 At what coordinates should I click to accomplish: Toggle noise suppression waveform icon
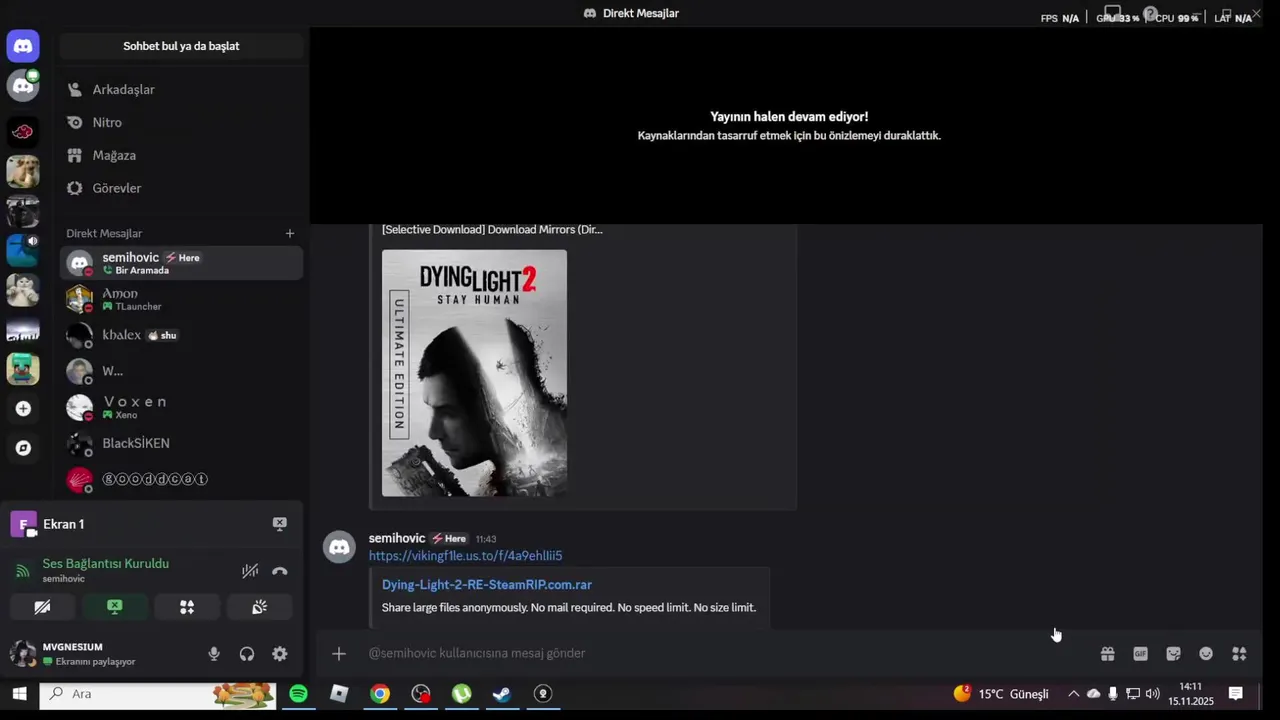pyautogui.click(x=250, y=571)
